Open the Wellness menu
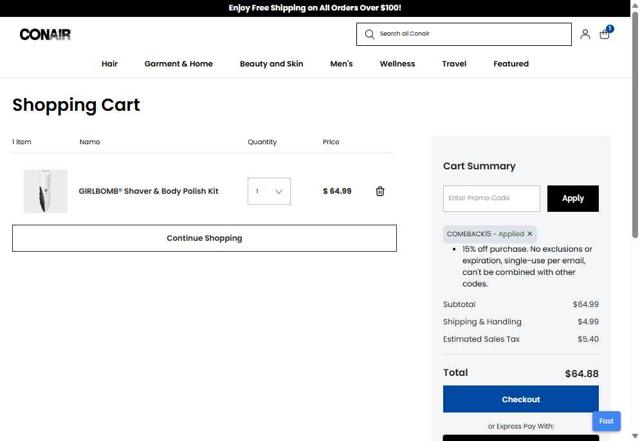This screenshot has height=441, width=640. (397, 64)
